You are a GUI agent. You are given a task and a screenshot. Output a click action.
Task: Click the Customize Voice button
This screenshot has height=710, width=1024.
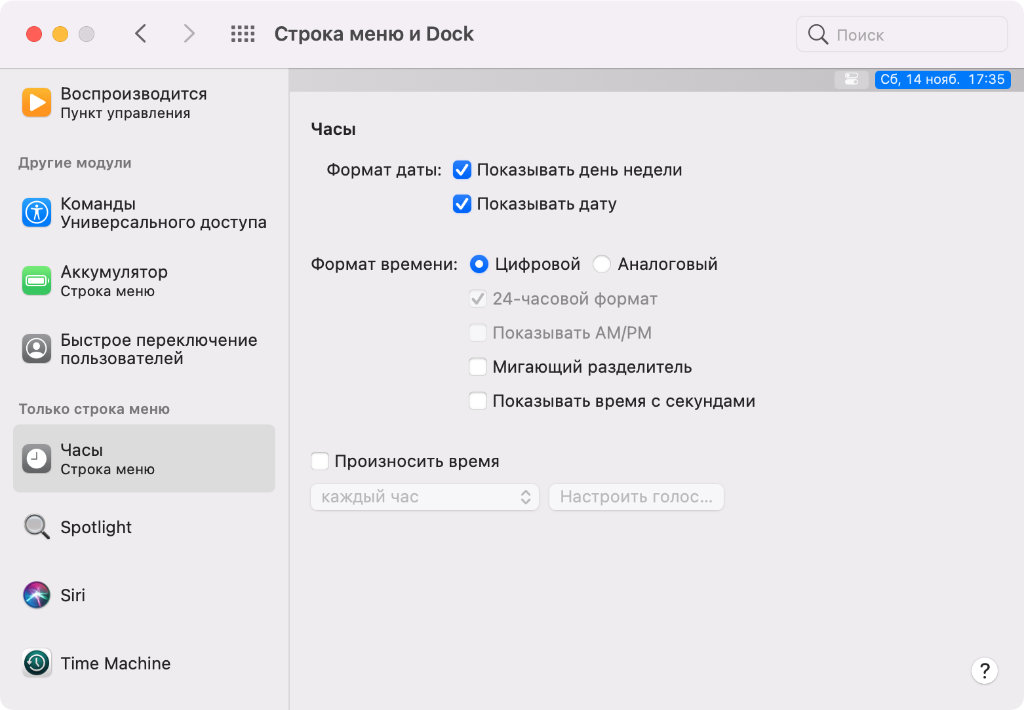pyautogui.click(x=636, y=497)
